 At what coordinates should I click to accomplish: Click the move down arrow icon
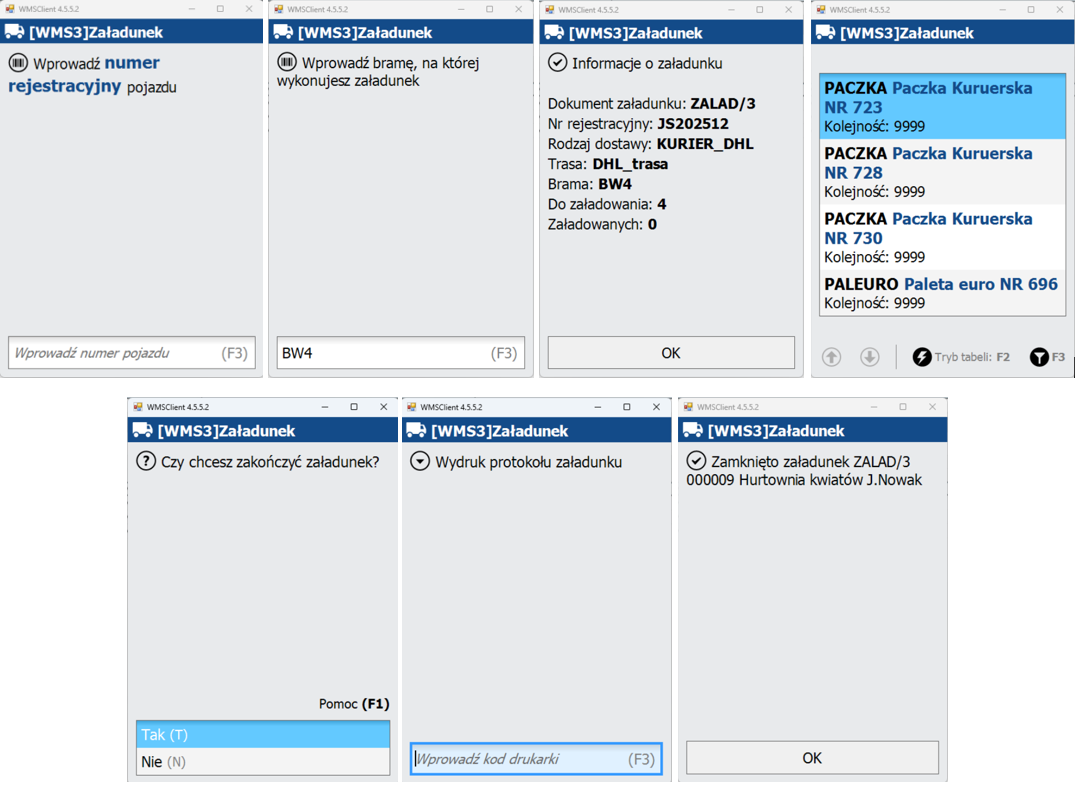(870, 357)
